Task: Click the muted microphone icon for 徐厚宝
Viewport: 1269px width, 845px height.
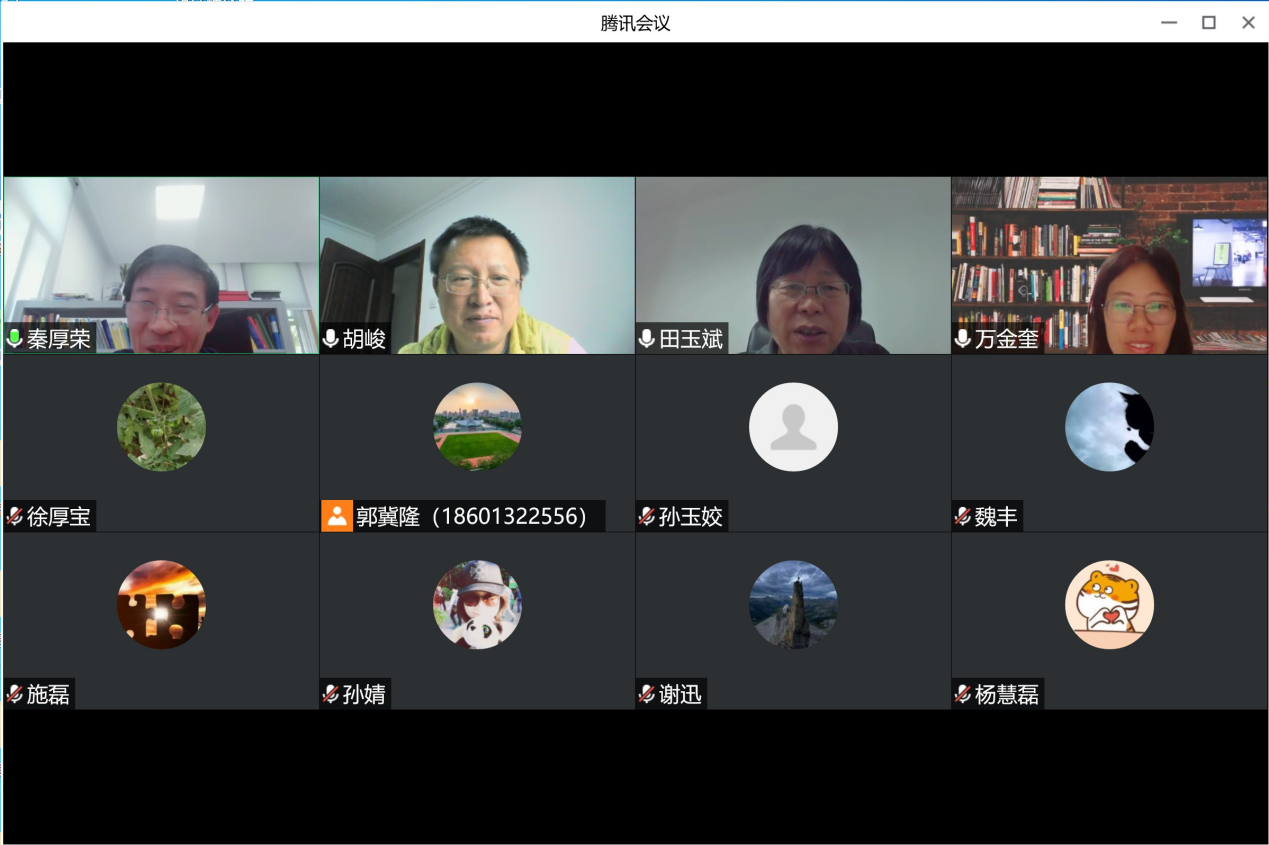Action: coord(15,516)
